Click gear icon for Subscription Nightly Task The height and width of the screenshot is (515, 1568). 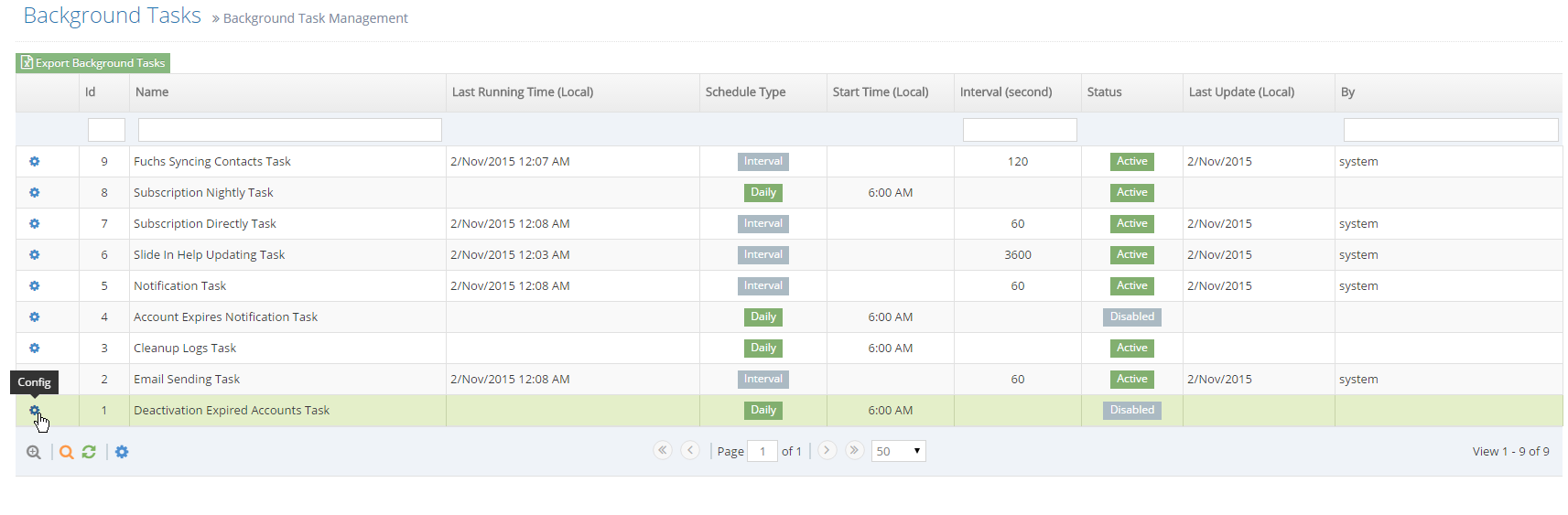click(x=34, y=193)
